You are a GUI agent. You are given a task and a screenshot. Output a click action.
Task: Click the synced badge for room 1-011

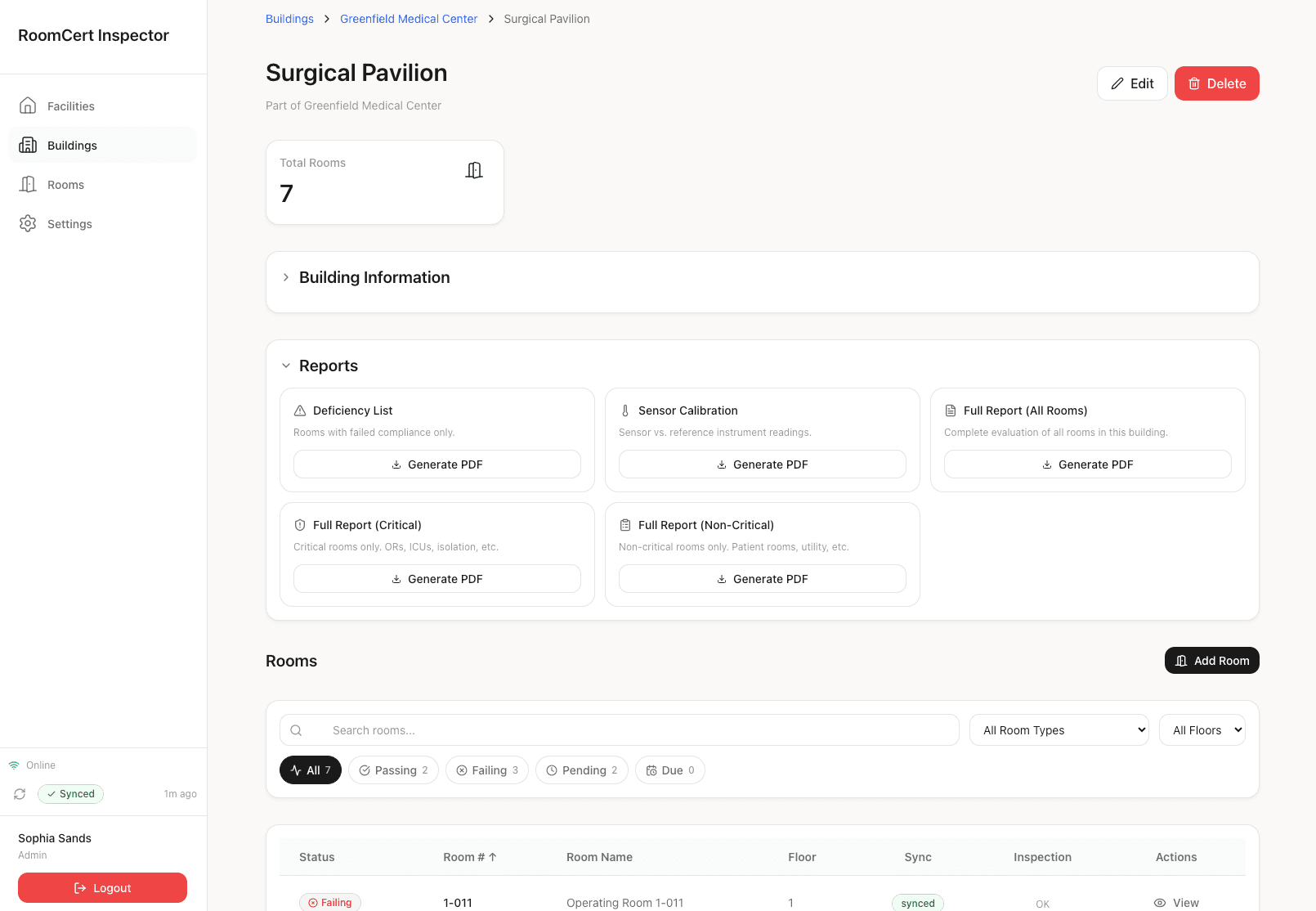(x=918, y=903)
